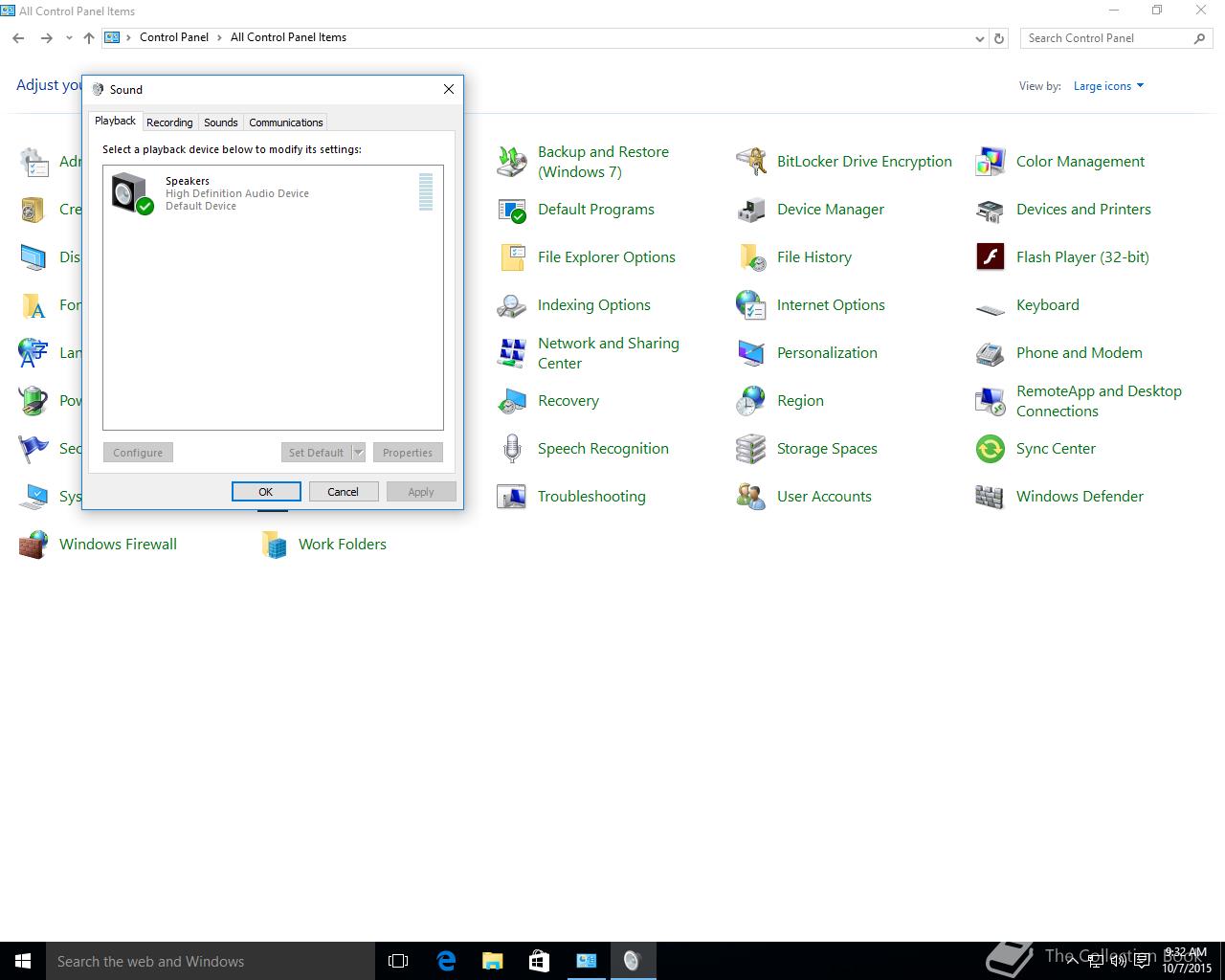Click the Recovery icon
The width and height of the screenshot is (1225, 980).
click(512, 401)
